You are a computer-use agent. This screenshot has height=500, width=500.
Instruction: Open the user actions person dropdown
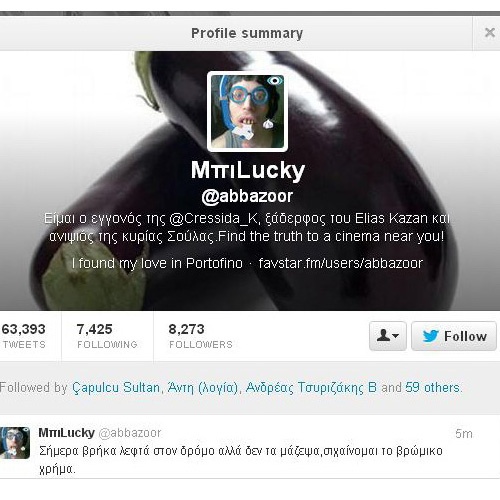coord(388,336)
